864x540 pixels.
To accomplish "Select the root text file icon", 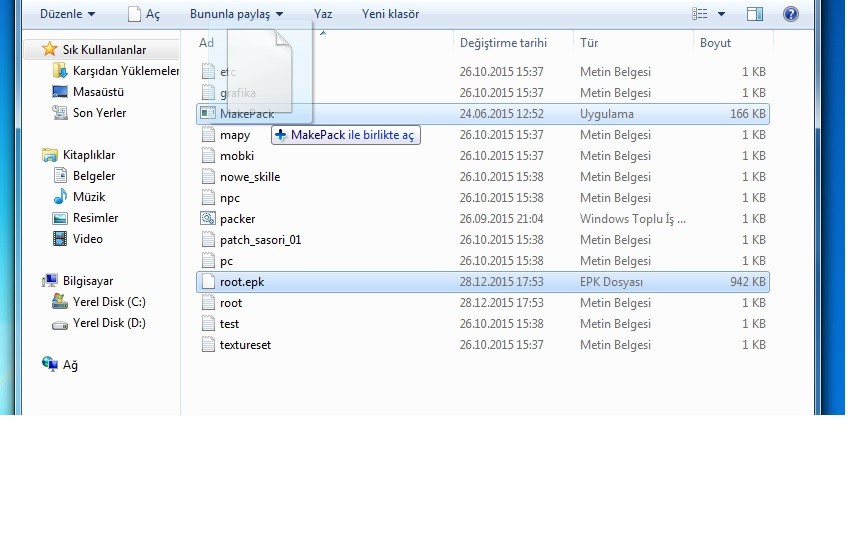I will [x=208, y=302].
